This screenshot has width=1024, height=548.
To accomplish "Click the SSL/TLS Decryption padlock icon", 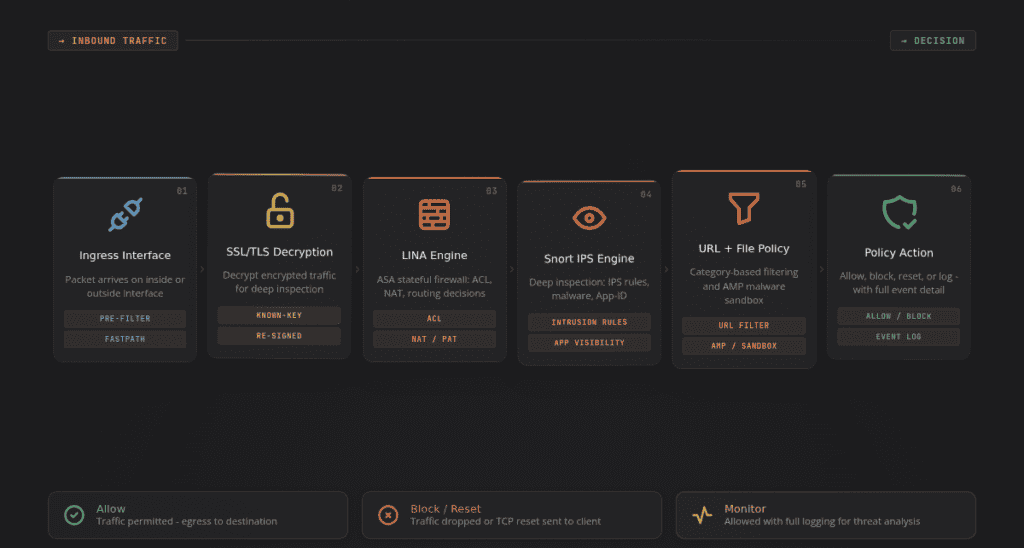I will pos(280,210).
